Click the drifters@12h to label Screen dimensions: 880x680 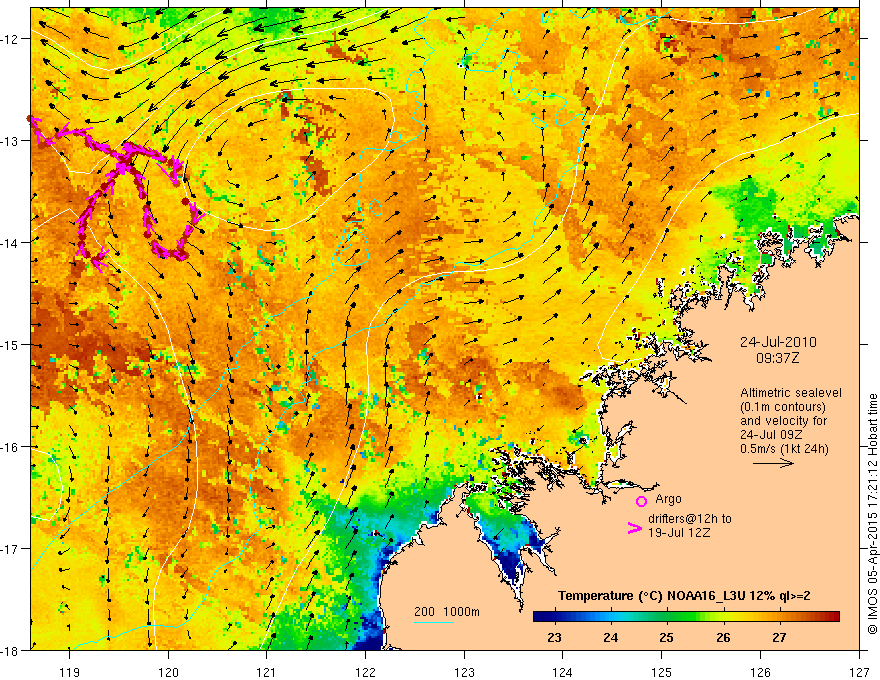(690, 519)
